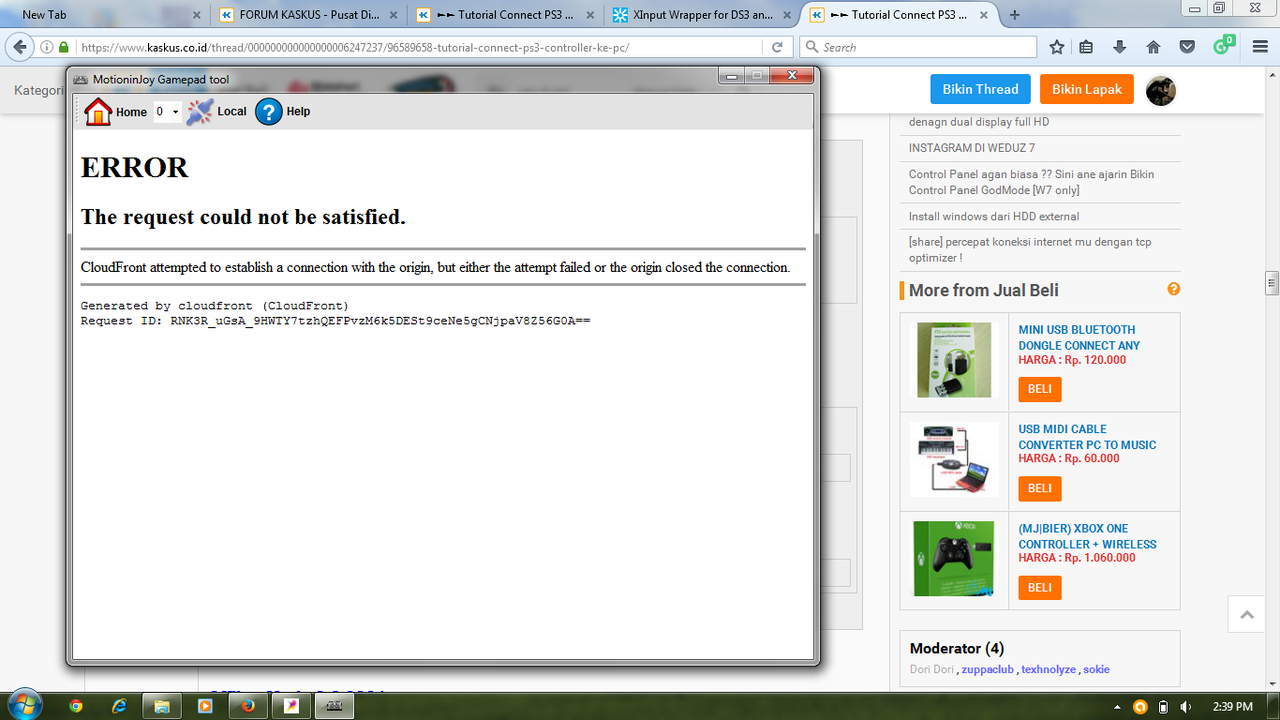Click the Bikin Thread button
The width and height of the screenshot is (1280, 720).
pos(980,89)
